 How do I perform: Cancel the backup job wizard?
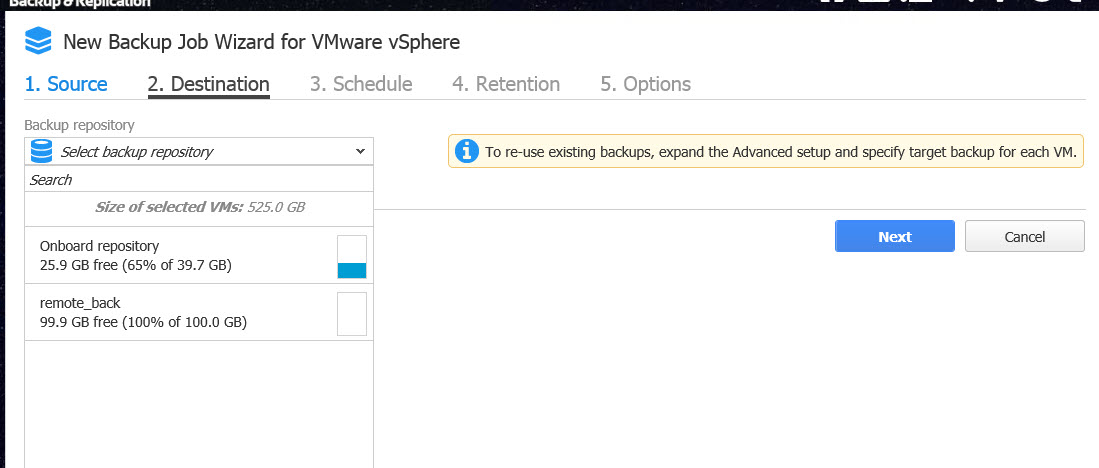(x=1024, y=237)
